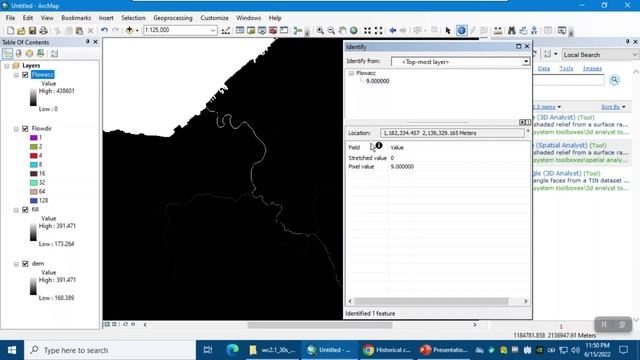Click Flowdir value 4 red swatch
Viewport: 640px width, 360px height.
(x=34, y=156)
